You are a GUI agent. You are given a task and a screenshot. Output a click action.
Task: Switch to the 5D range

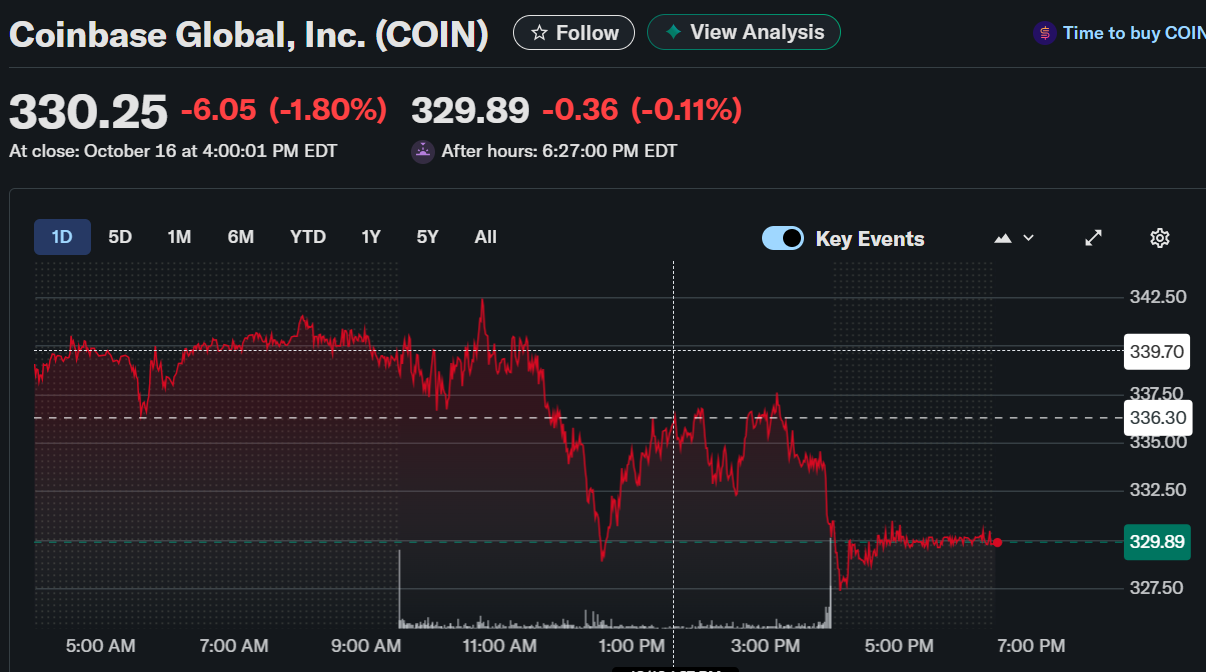click(120, 237)
